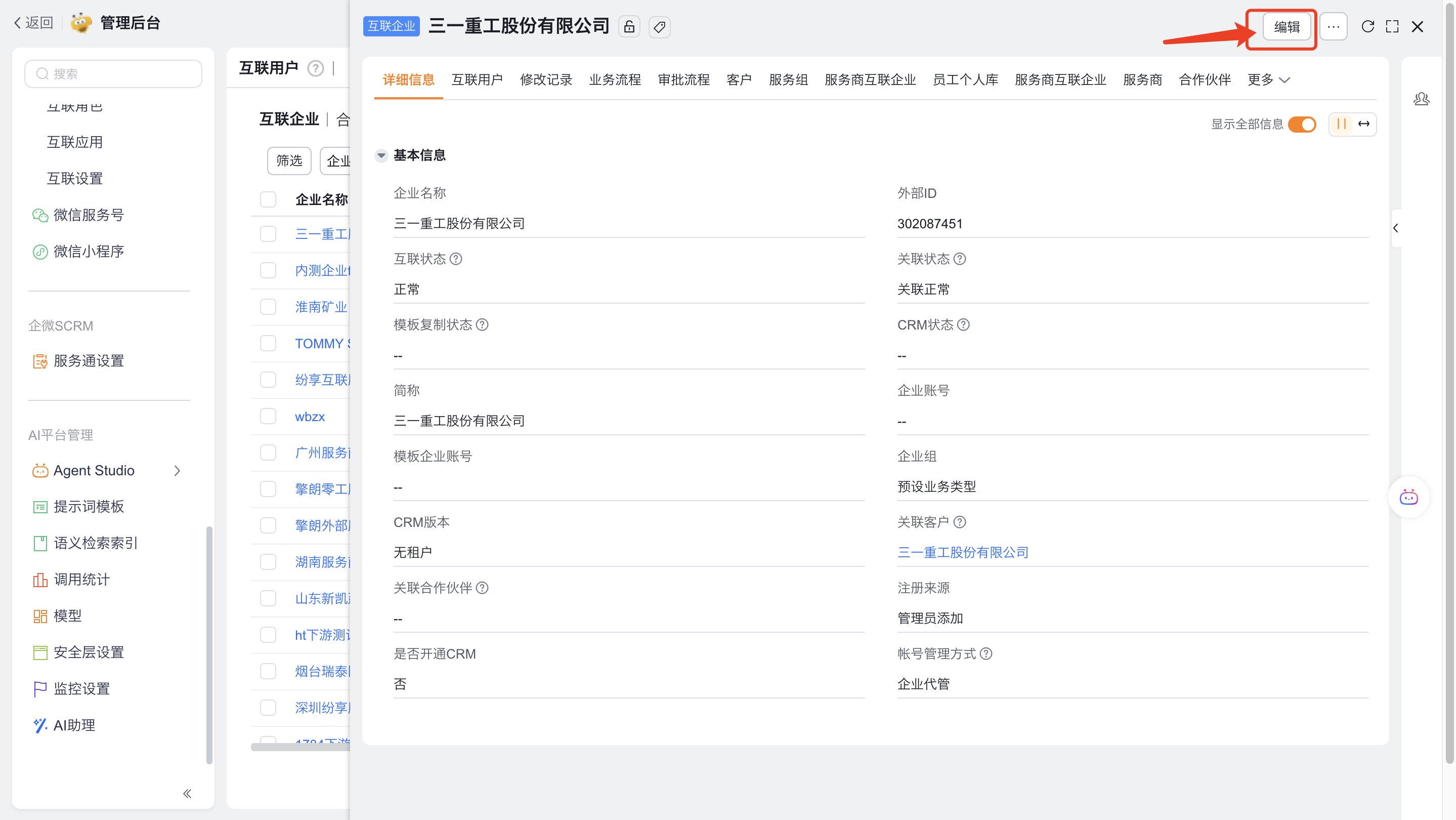Expand the 更多 tabs dropdown

1268,80
